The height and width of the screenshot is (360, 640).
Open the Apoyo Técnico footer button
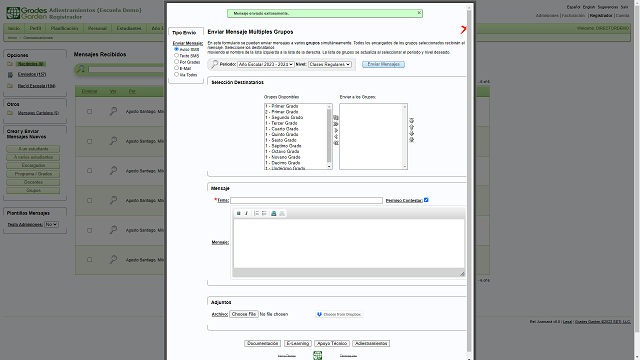pos(332,343)
